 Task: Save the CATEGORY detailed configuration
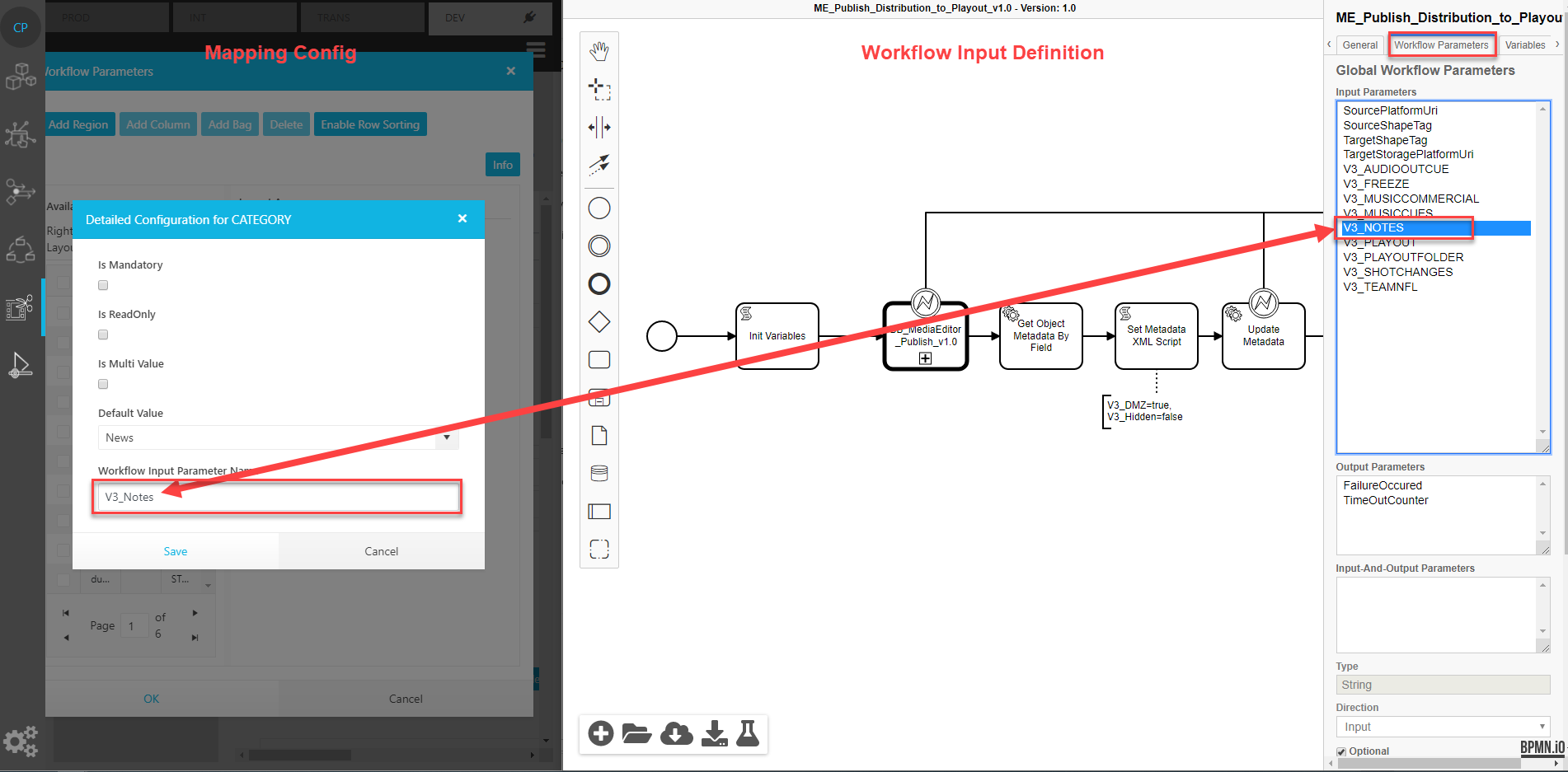(176, 550)
